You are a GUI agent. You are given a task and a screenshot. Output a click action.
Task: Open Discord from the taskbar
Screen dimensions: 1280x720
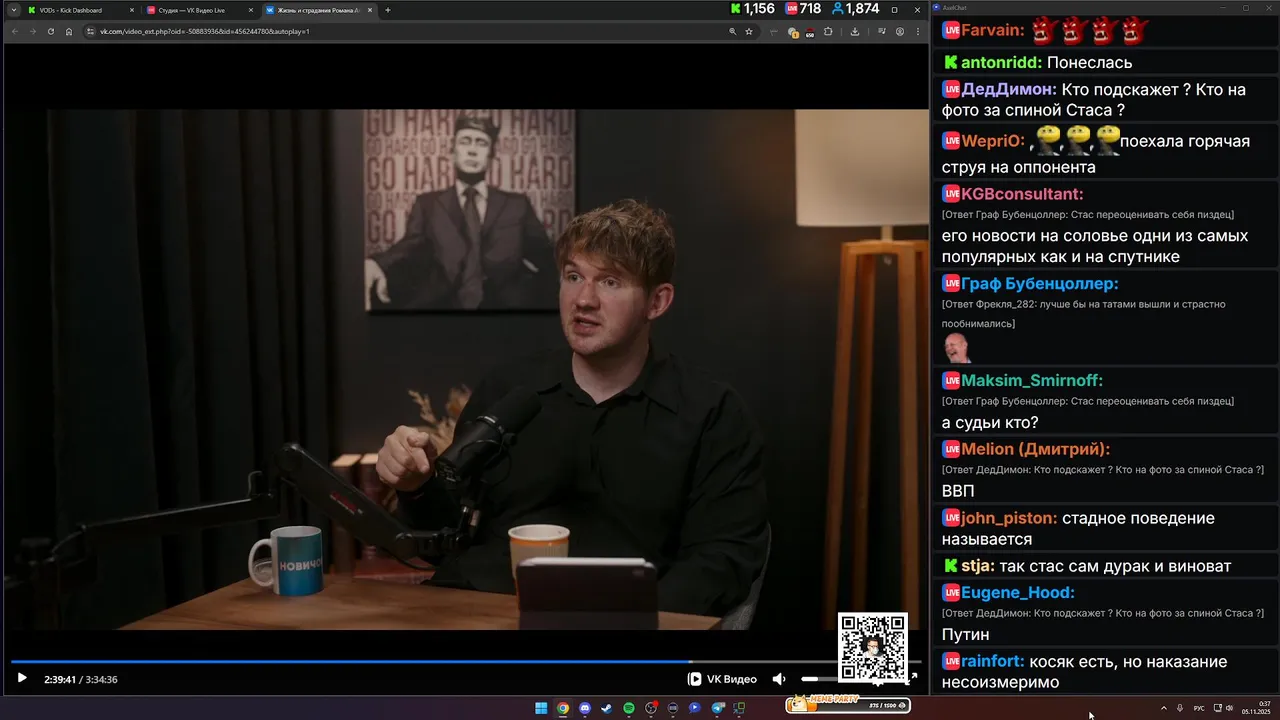(585, 708)
